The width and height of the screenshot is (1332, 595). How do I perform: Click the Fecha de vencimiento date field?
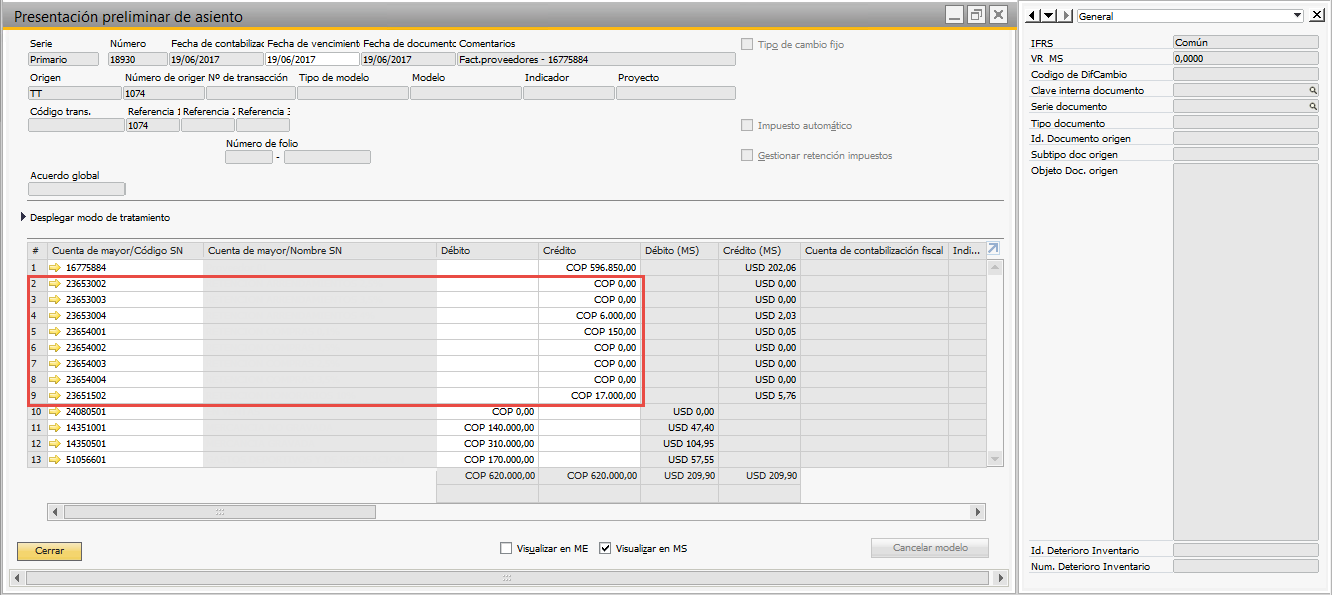(x=311, y=59)
